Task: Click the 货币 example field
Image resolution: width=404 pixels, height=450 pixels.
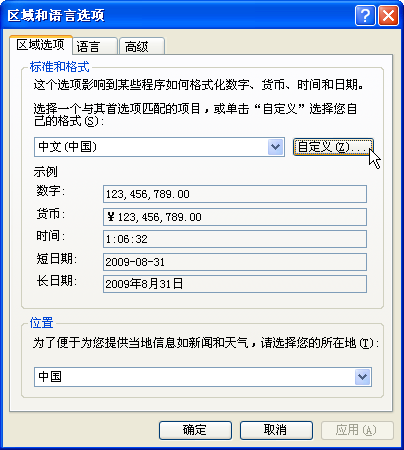Action: click(235, 217)
